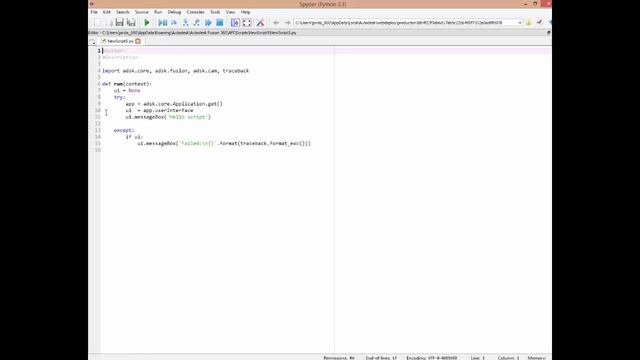Image resolution: width=640 pixels, height=360 pixels.
Task: Click the debug Step into icon
Action: (x=186, y=23)
